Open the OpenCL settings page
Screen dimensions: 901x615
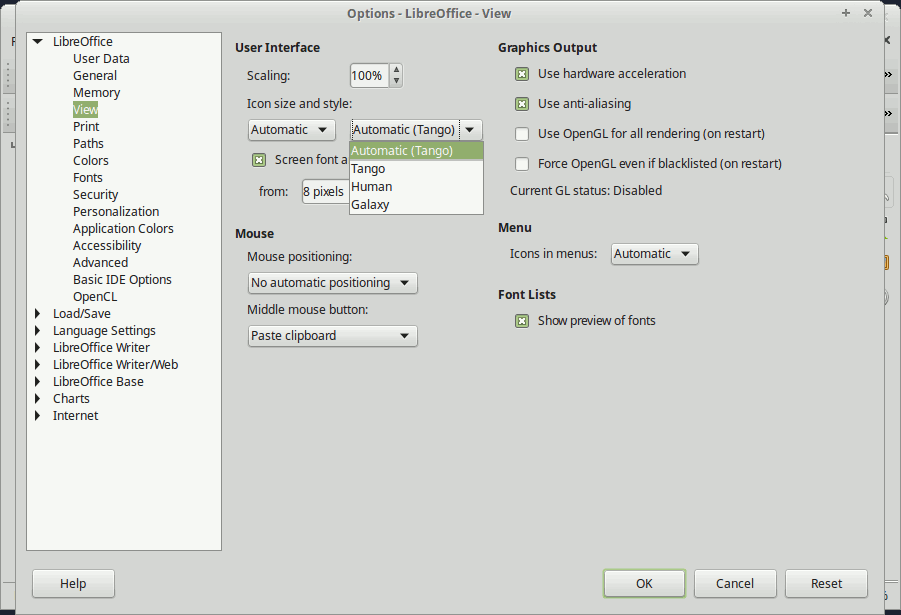(x=95, y=296)
